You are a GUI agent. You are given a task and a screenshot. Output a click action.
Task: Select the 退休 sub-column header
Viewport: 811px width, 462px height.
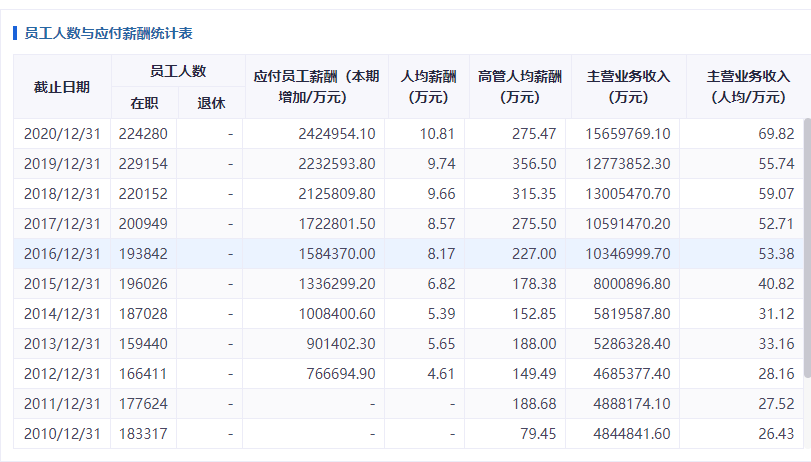pos(212,103)
